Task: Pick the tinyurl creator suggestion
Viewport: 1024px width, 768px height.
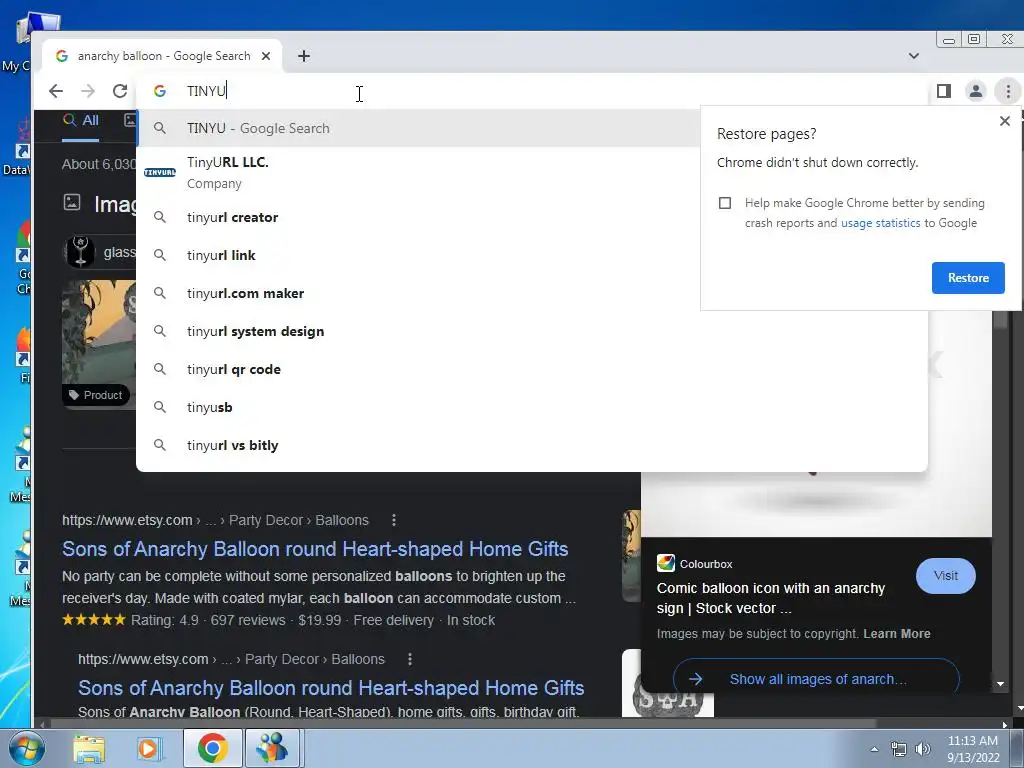Action: pos(418,217)
